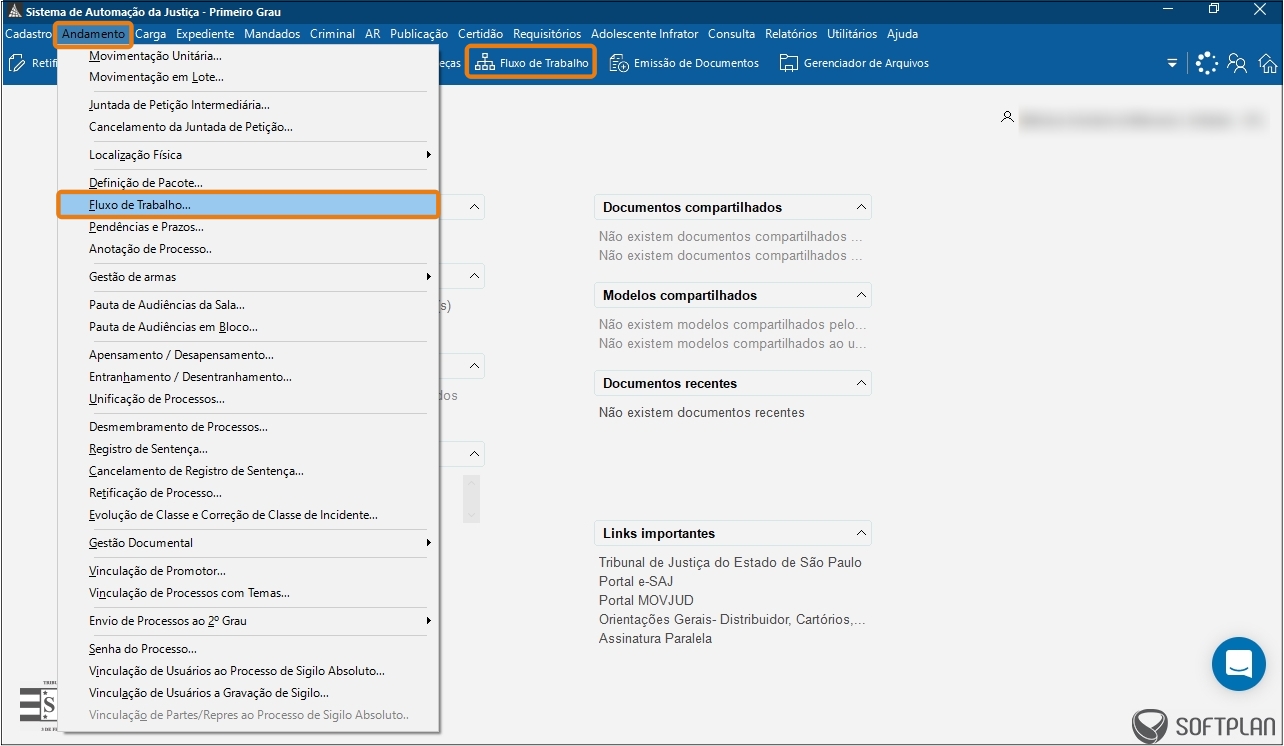Expand Envio de Processos ao 2º Grau
Screen dimensions: 1284x746
pos(248,621)
